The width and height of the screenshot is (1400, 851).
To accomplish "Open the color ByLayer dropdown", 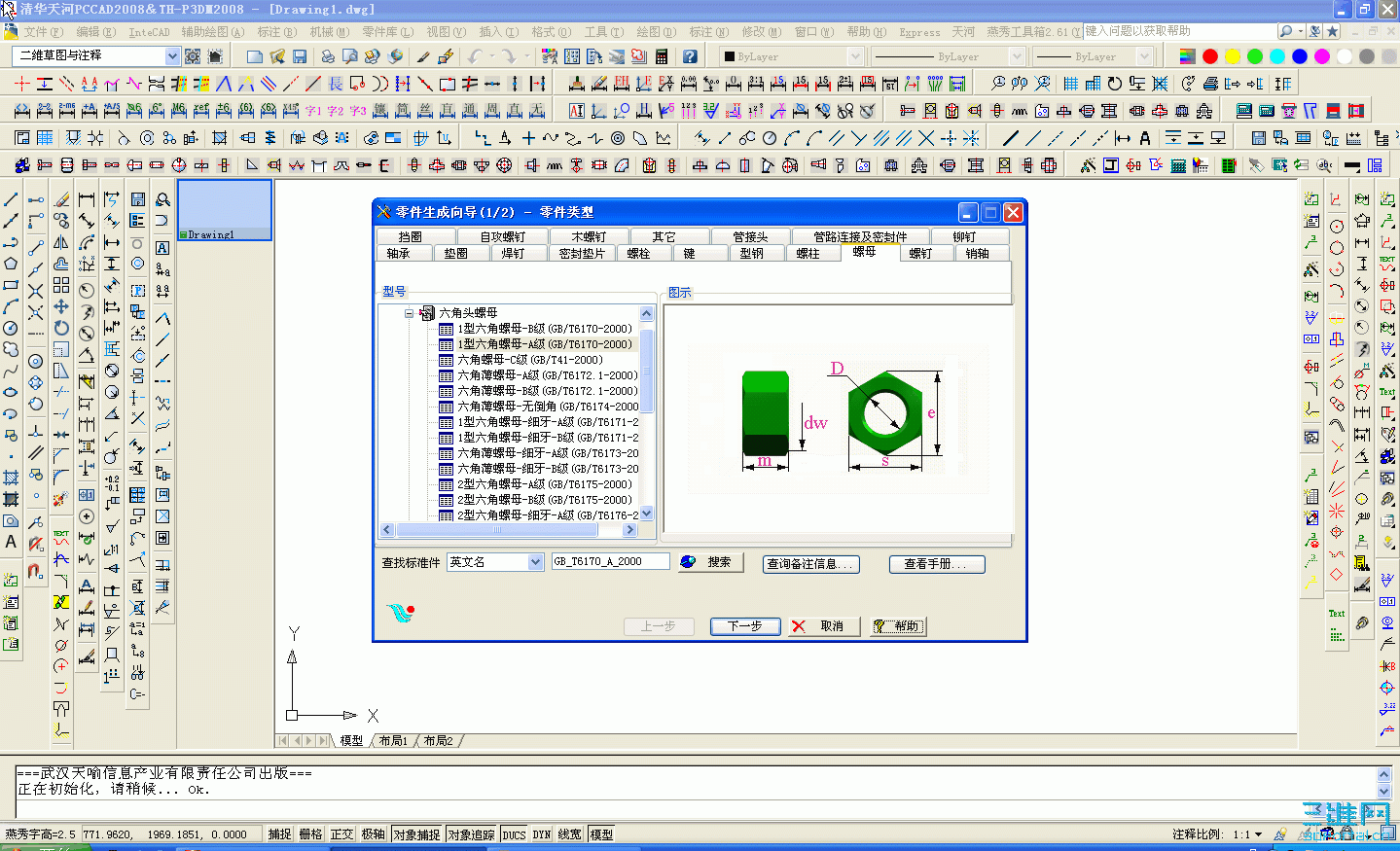I will (x=855, y=56).
